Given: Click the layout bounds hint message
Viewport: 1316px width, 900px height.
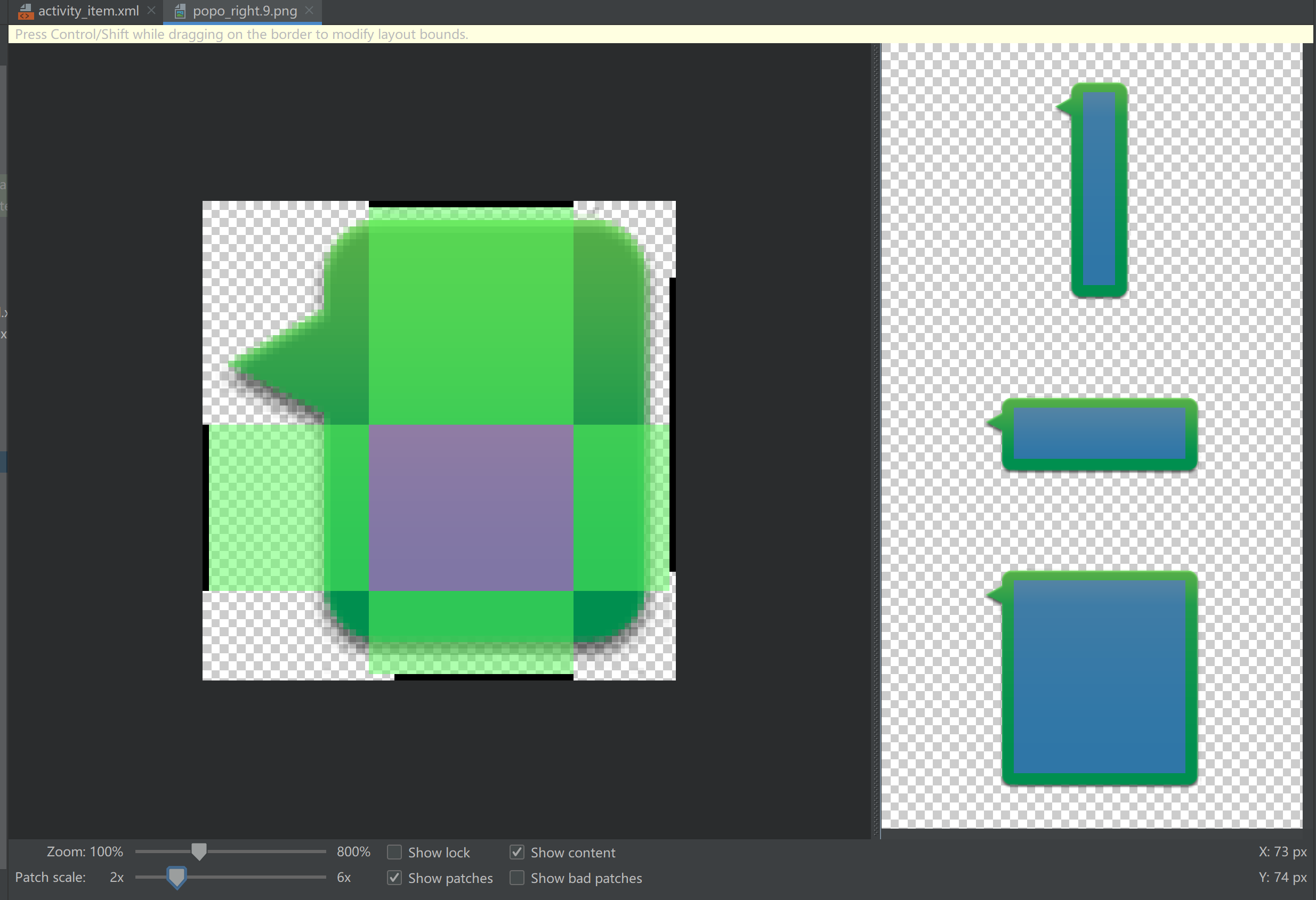Looking at the screenshot, I should (x=242, y=35).
